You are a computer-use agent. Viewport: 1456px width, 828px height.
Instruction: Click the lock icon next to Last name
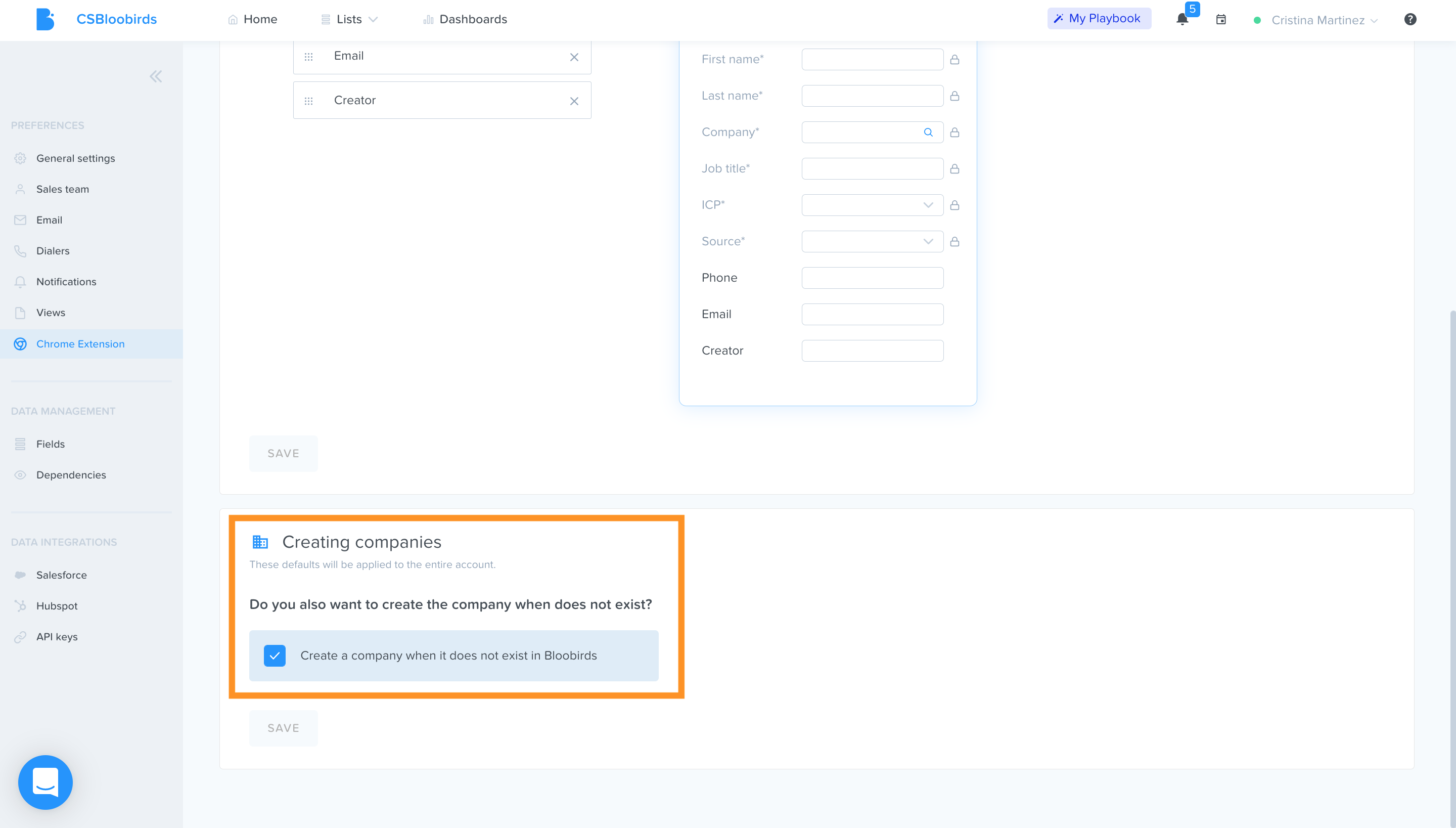(x=955, y=96)
